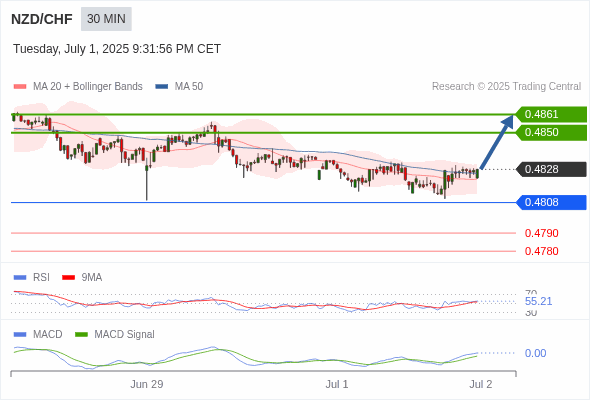Click the RSI legend blue marker

(x=20, y=278)
